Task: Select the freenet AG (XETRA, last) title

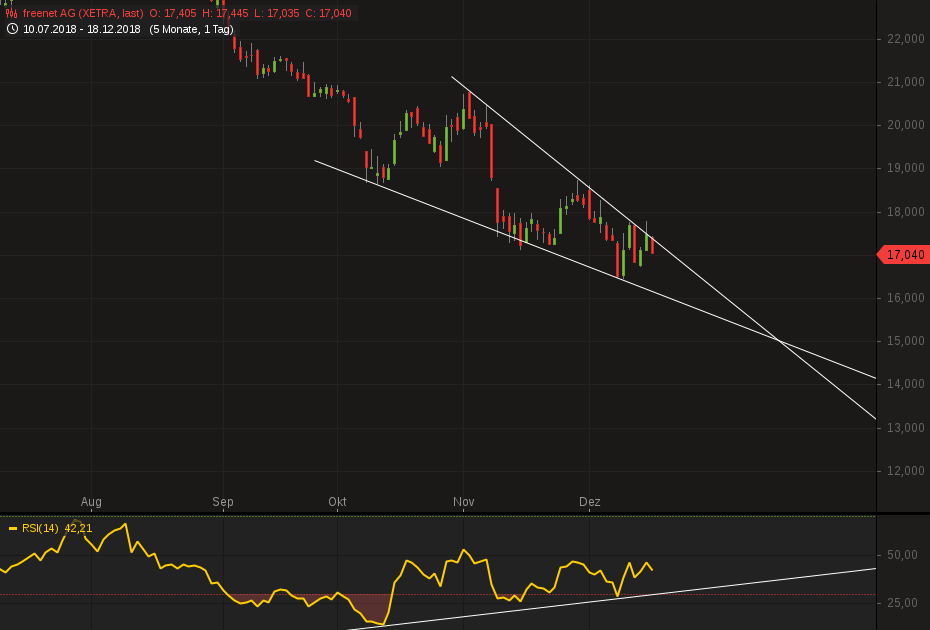Action: pos(83,13)
